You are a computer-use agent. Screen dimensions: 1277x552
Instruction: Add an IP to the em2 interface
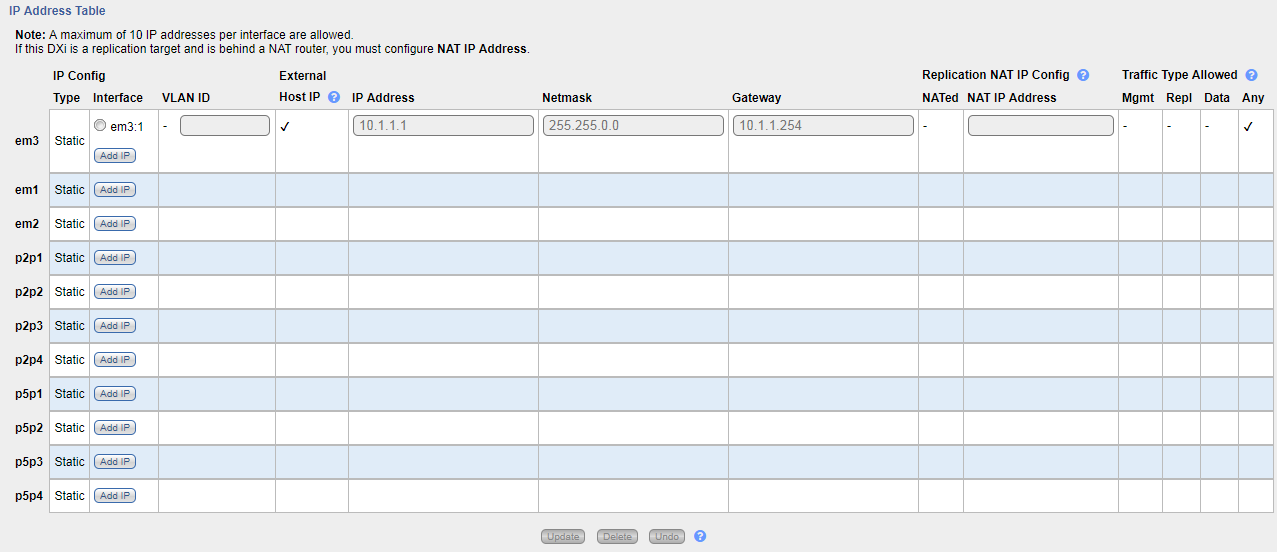pos(115,224)
